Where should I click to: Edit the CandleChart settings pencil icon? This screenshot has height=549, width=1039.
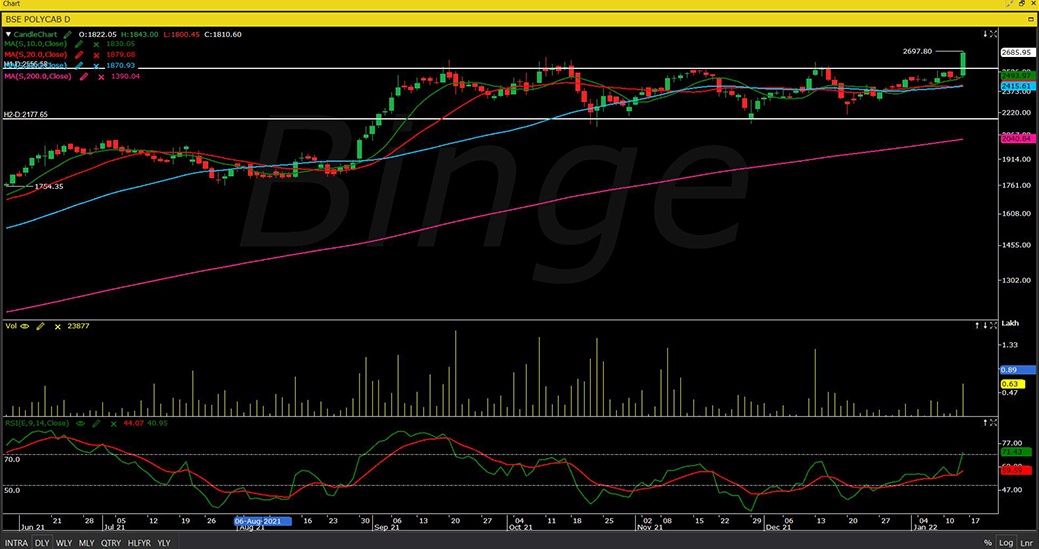point(68,34)
